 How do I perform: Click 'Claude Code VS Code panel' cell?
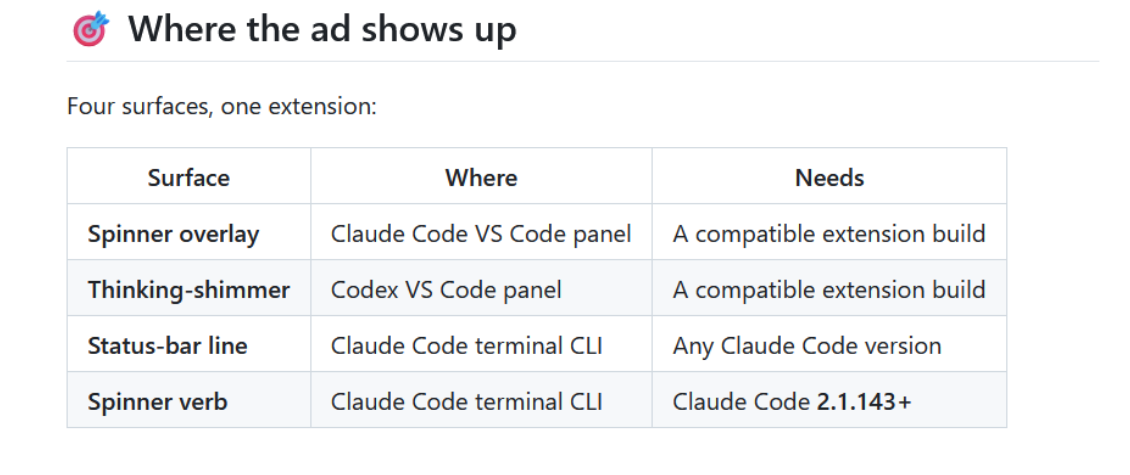[481, 233]
